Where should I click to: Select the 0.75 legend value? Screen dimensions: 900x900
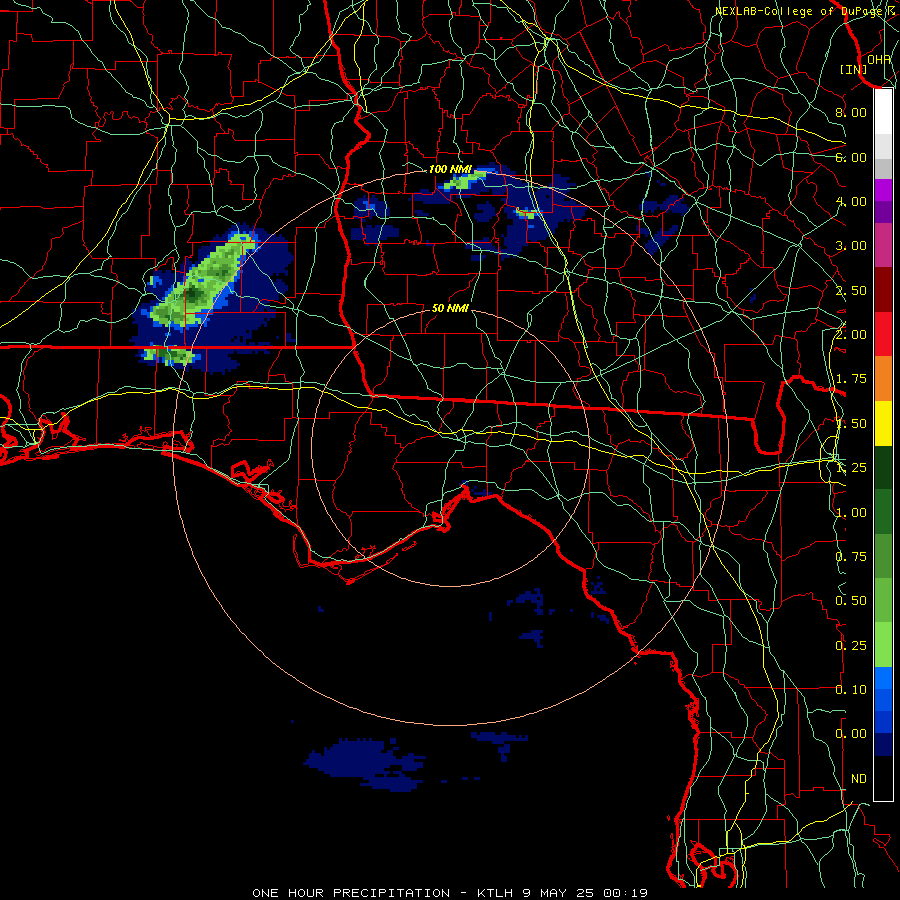coord(851,557)
